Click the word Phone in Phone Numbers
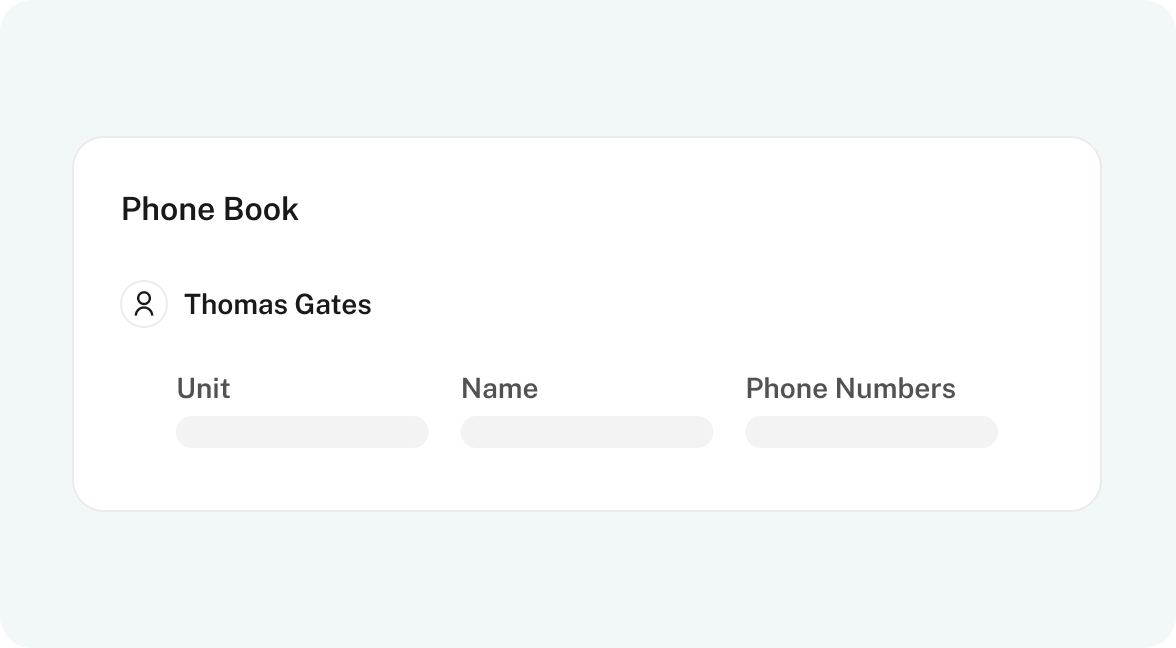1176x648 pixels. (787, 388)
